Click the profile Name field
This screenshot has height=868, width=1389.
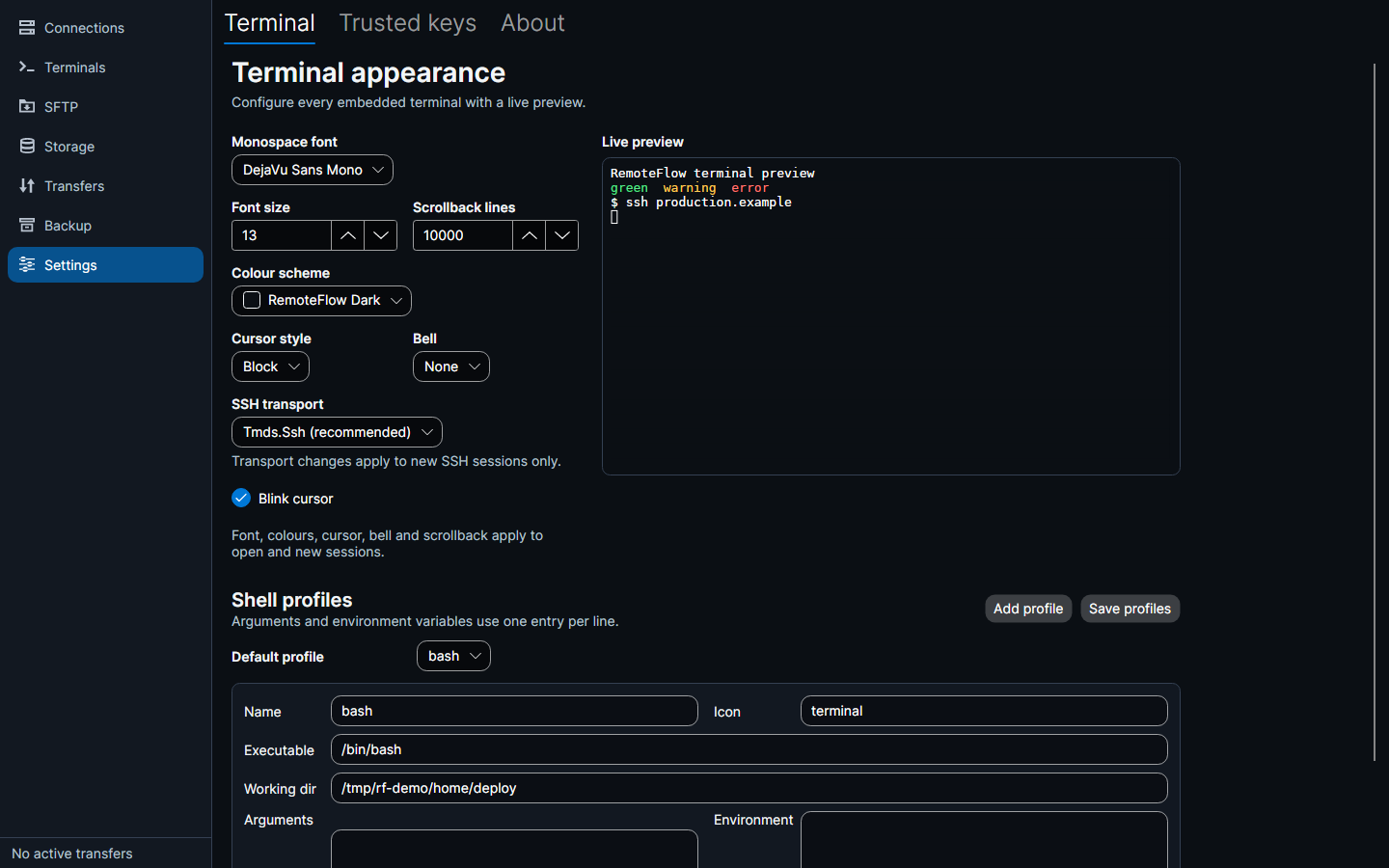pyautogui.click(x=514, y=711)
